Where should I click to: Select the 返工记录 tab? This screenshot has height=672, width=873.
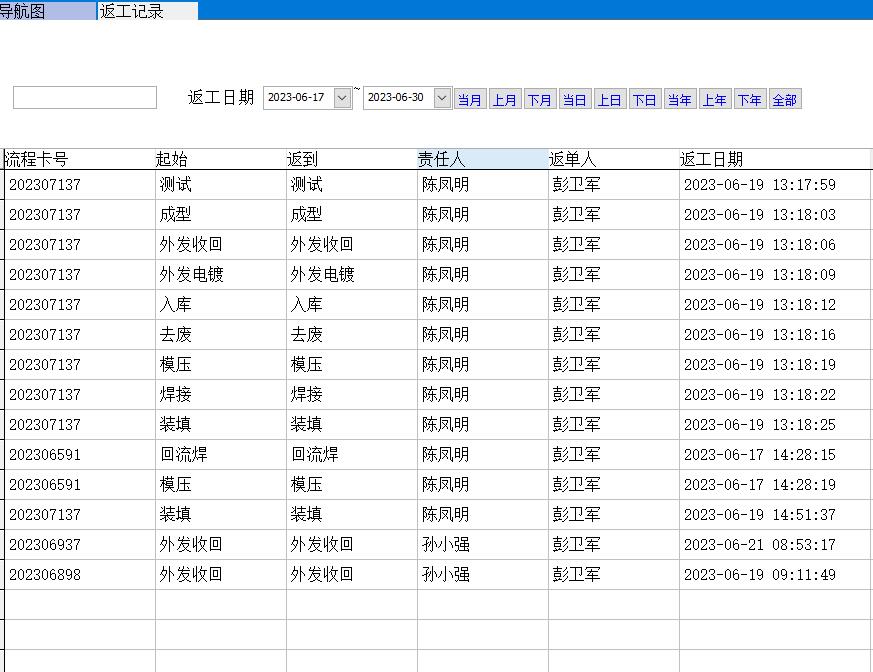pos(147,11)
